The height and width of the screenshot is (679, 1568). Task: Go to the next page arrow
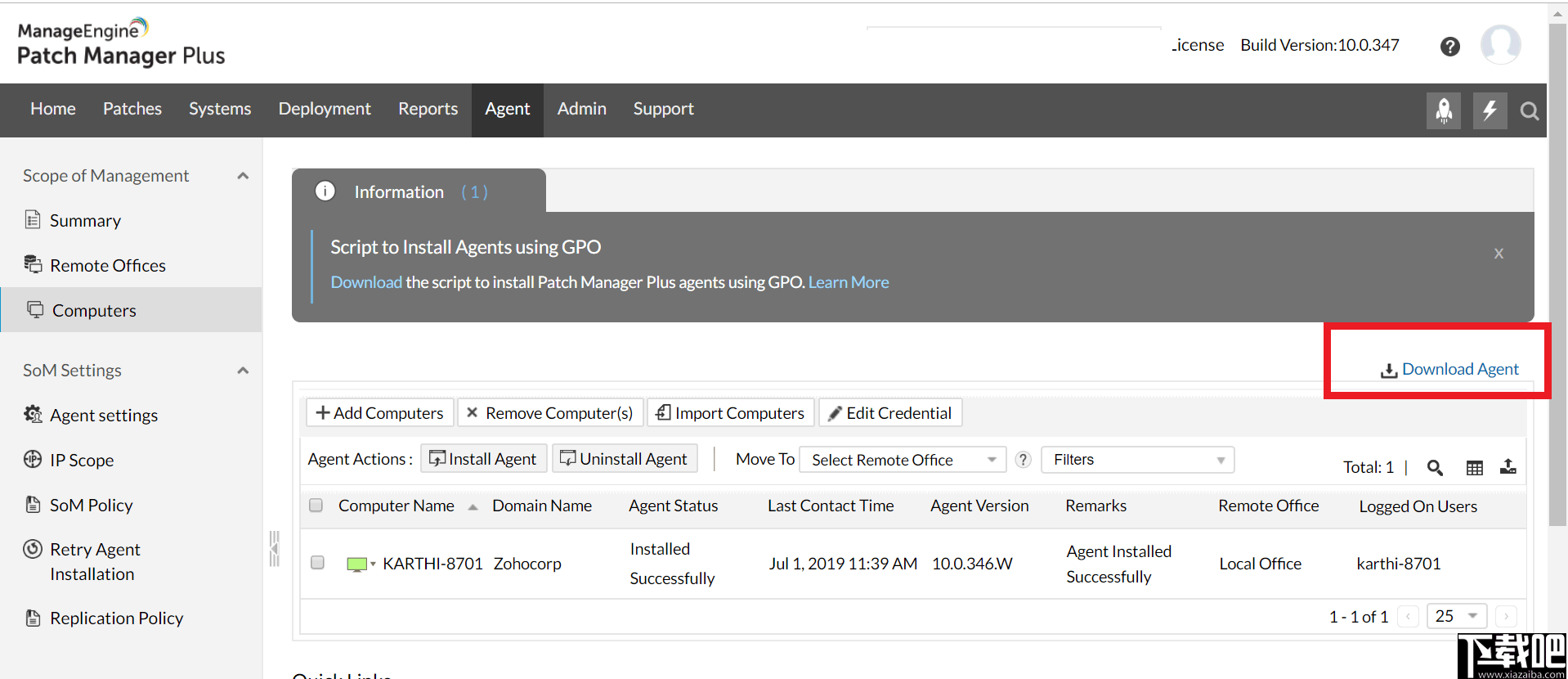pyautogui.click(x=1506, y=616)
